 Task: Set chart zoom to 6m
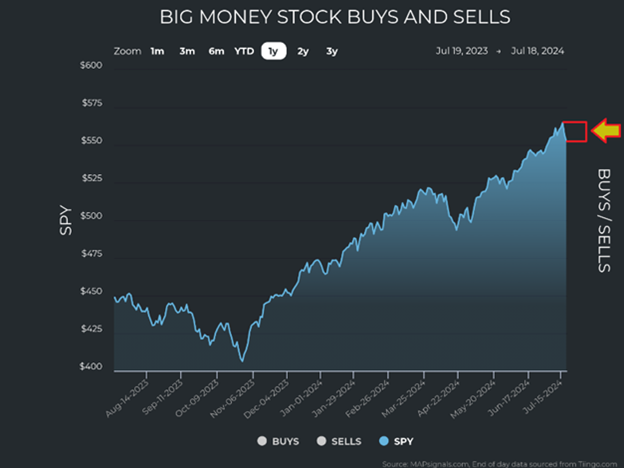pos(216,51)
